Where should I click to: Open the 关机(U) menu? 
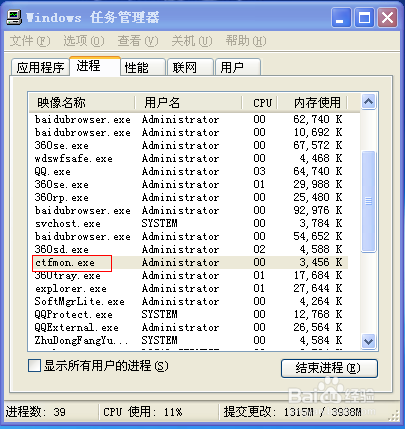tap(192, 41)
